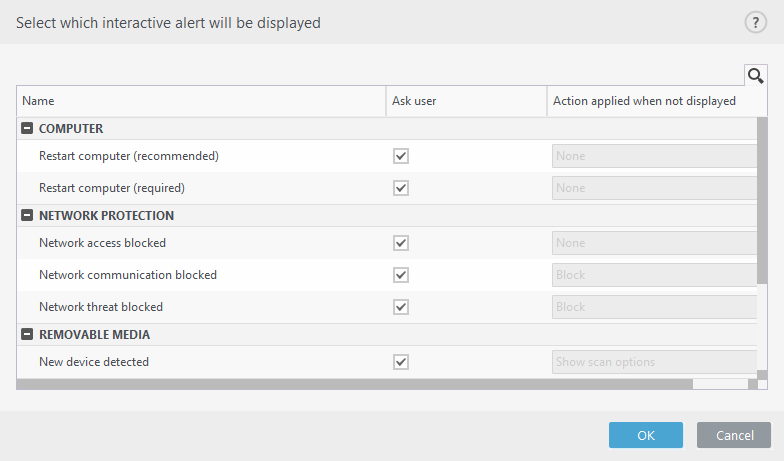Uncheck Ask user for New device detected
The height and width of the screenshot is (461, 784).
pos(400,362)
